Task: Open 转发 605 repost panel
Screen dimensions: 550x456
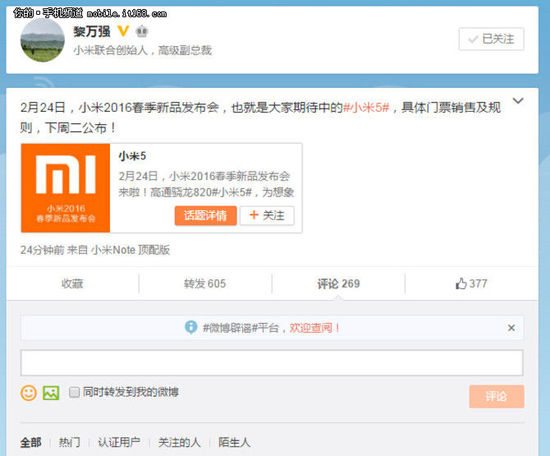Action: tap(205, 283)
